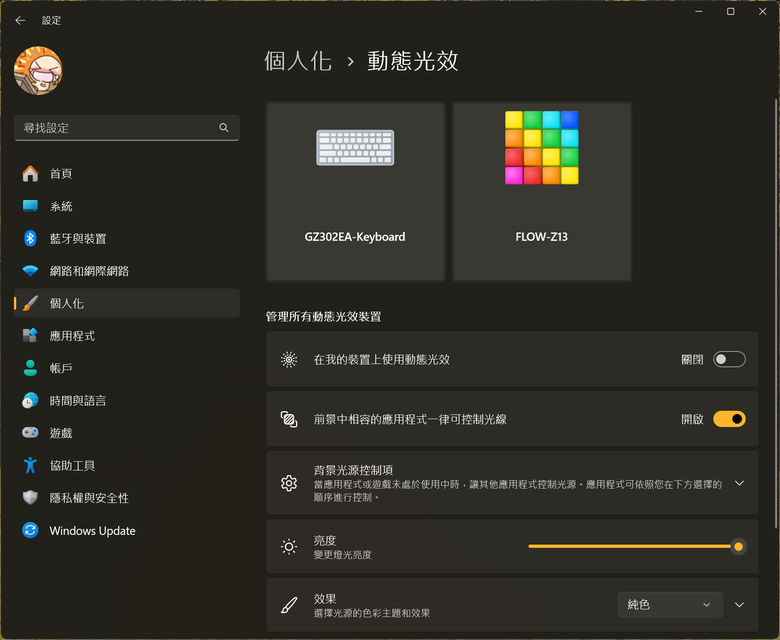Click the Wi-Fi icon beside 網路和網際網路
780x640 pixels.
[30, 271]
